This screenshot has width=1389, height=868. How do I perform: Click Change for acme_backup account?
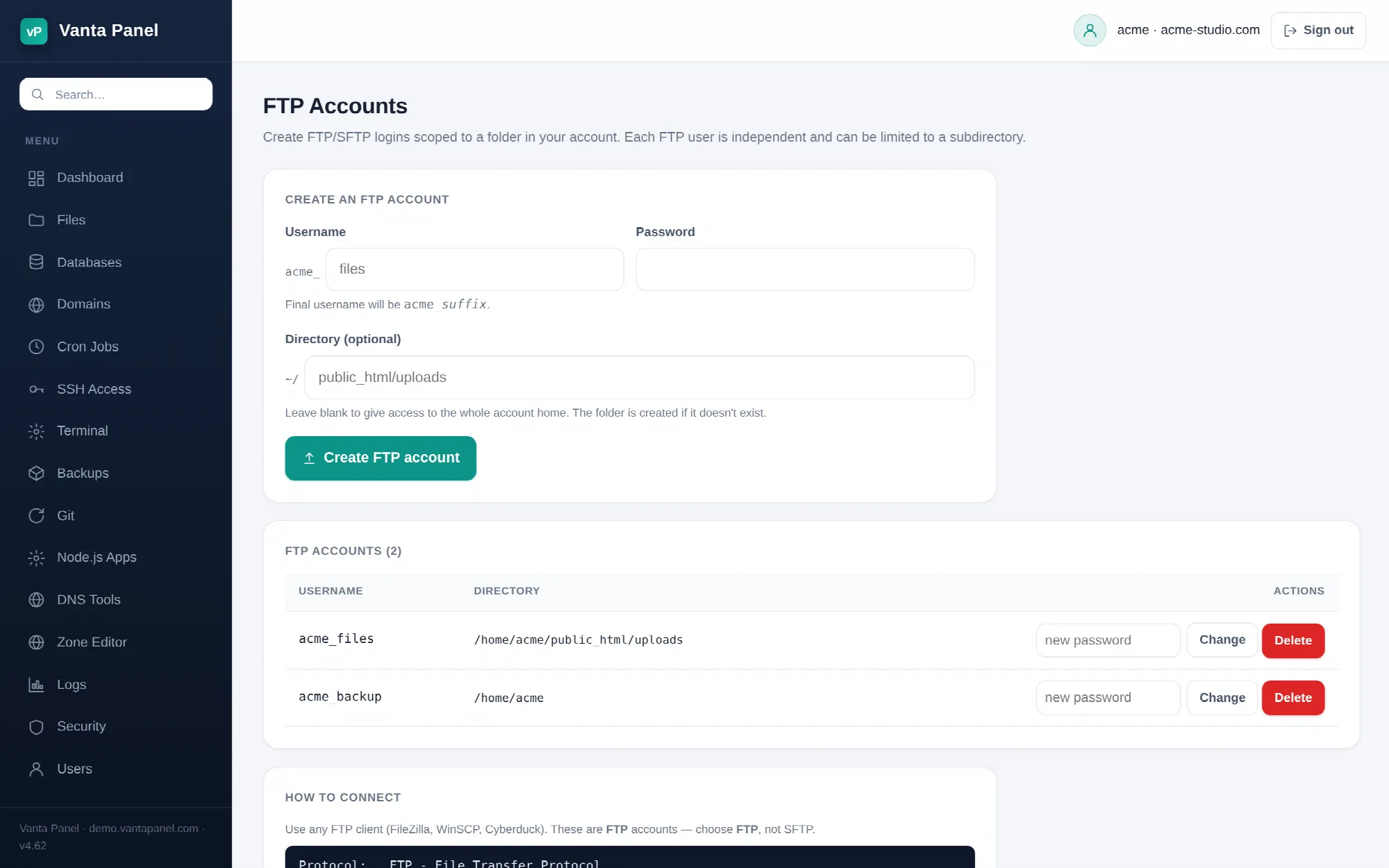coord(1222,698)
